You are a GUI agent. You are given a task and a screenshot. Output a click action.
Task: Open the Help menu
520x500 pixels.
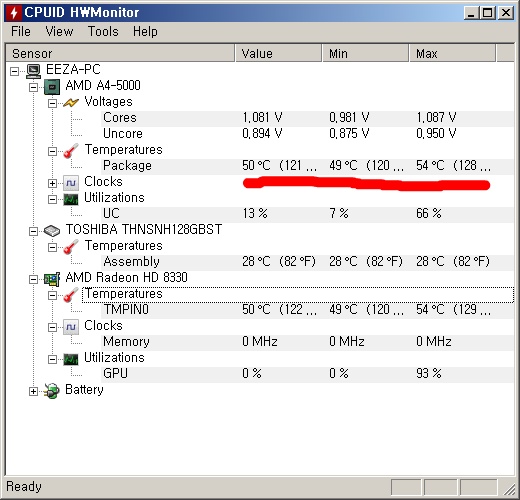click(145, 32)
